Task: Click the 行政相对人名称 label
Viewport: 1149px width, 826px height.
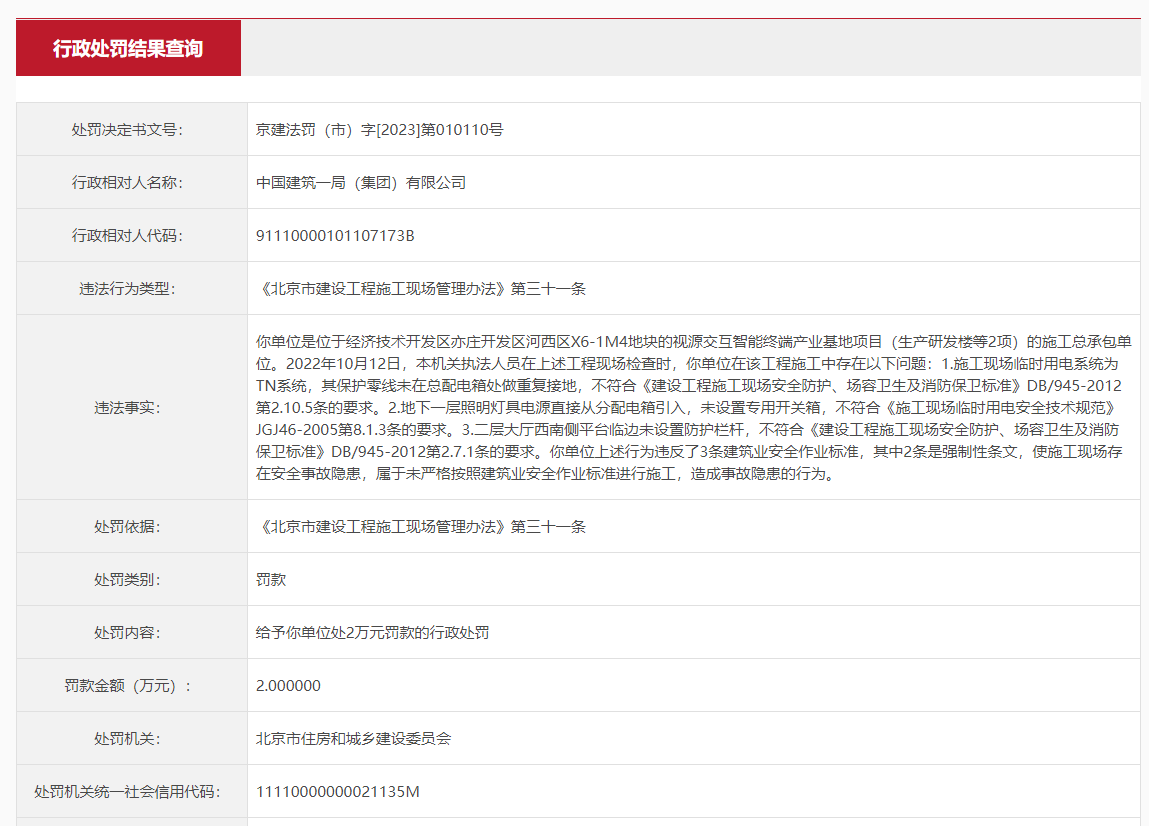Action: point(128,182)
